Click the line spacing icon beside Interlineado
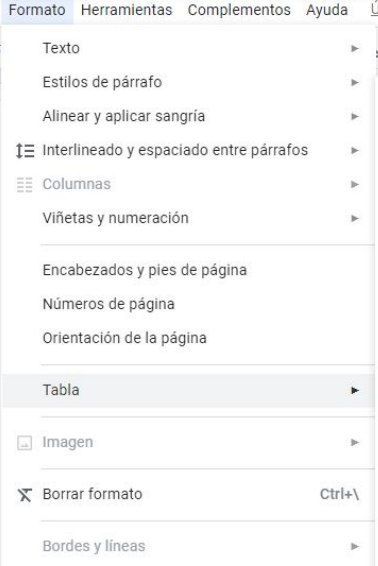The height and width of the screenshot is (566, 378). pyautogui.click(x=25, y=151)
